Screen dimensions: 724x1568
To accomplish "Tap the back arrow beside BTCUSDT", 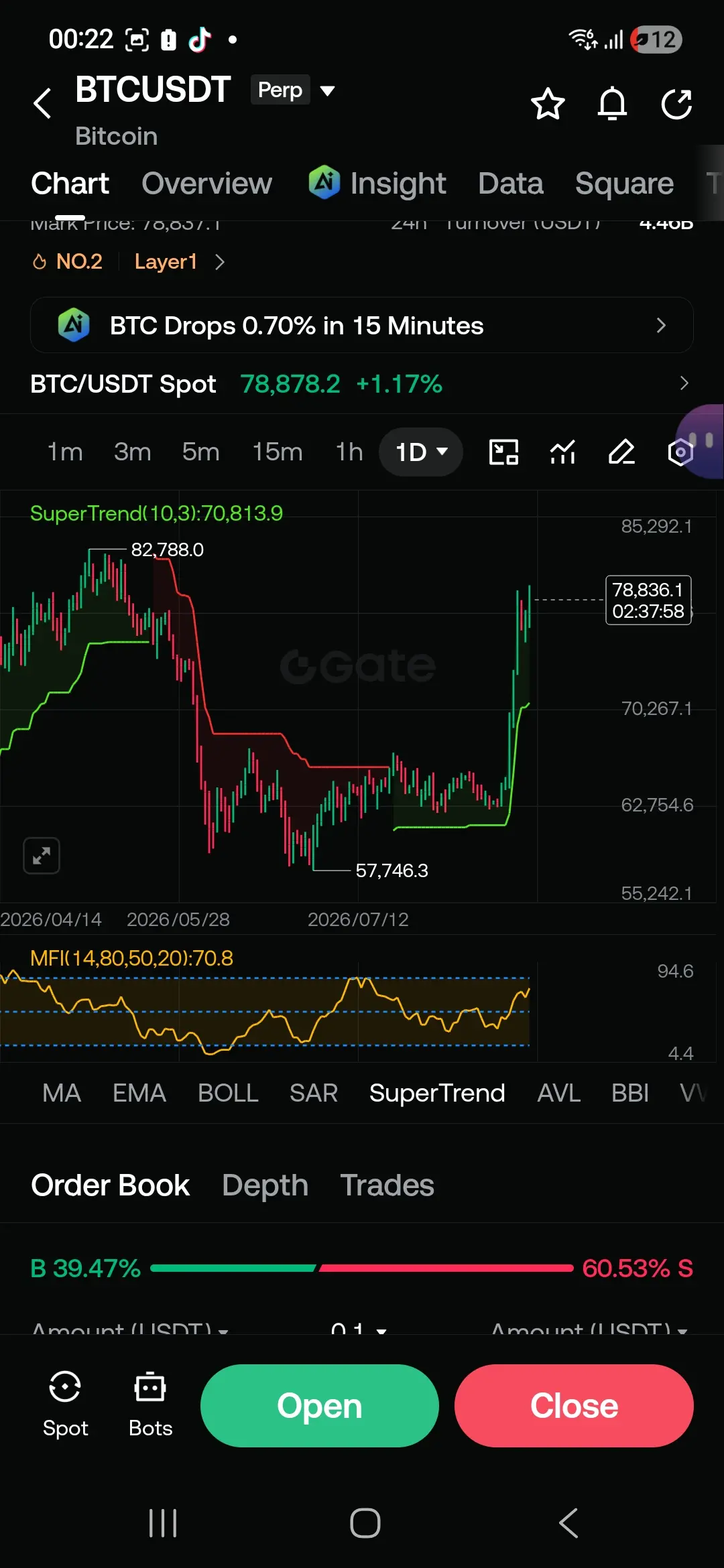I will tap(42, 103).
